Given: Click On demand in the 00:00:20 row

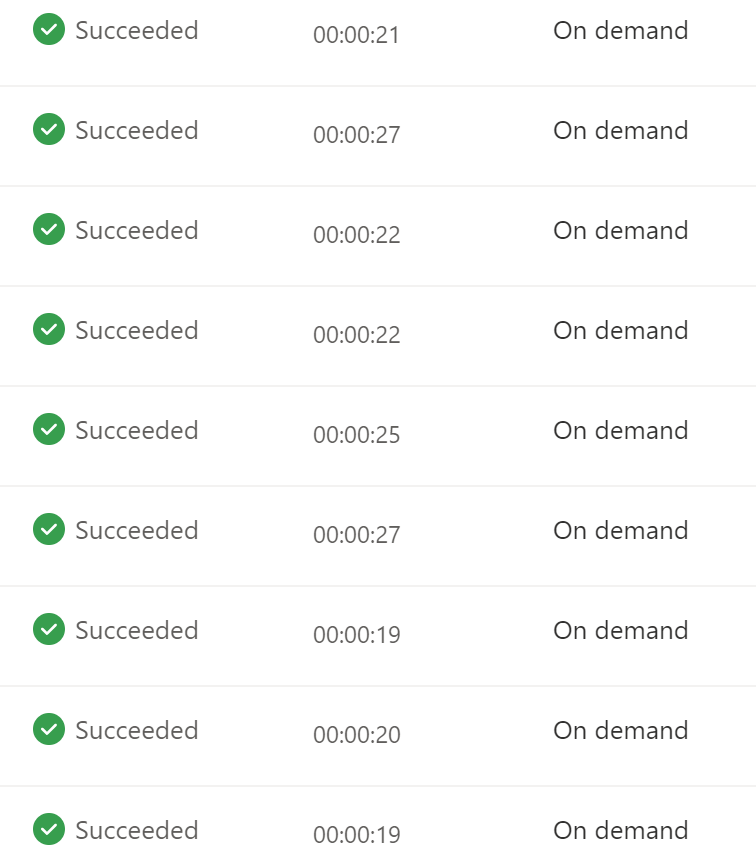Looking at the screenshot, I should [x=621, y=730].
